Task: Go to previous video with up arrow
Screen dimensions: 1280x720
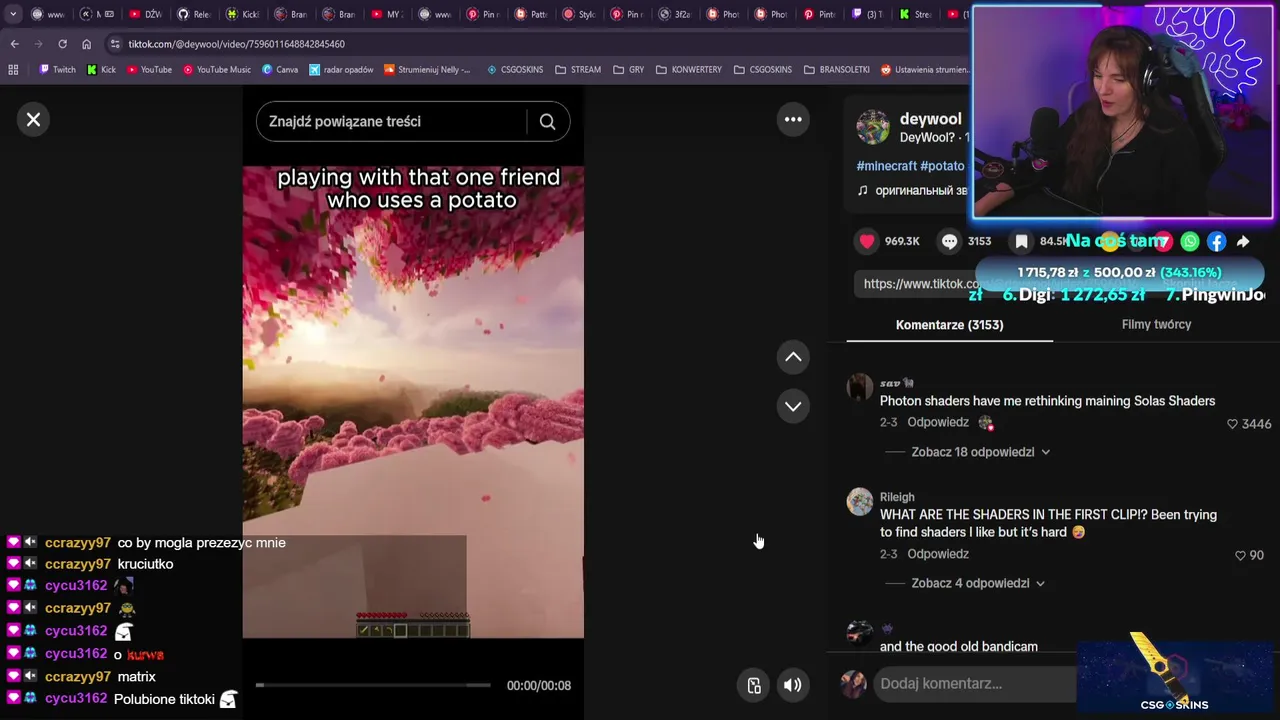Action: [793, 357]
